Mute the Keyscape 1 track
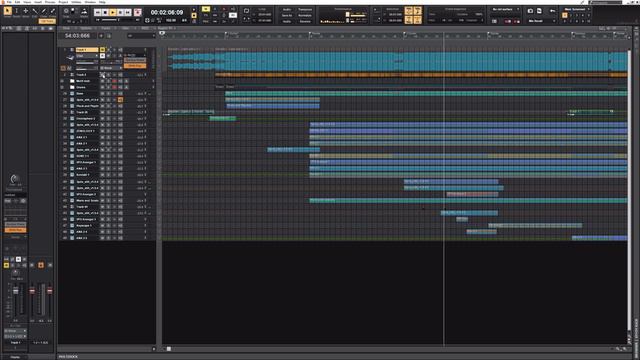The height and width of the screenshot is (360, 640). pos(102,225)
